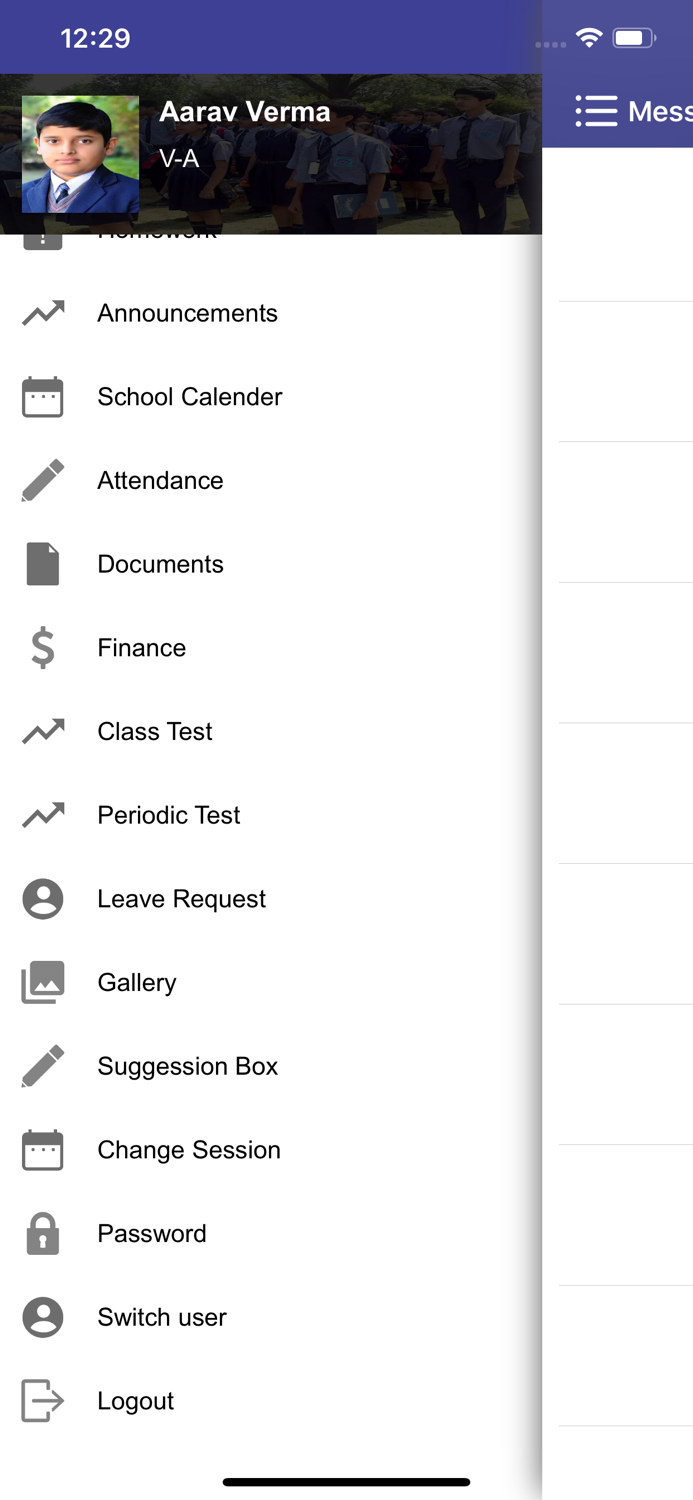Tap the student profile photo
693x1500 pixels.
pos(81,154)
